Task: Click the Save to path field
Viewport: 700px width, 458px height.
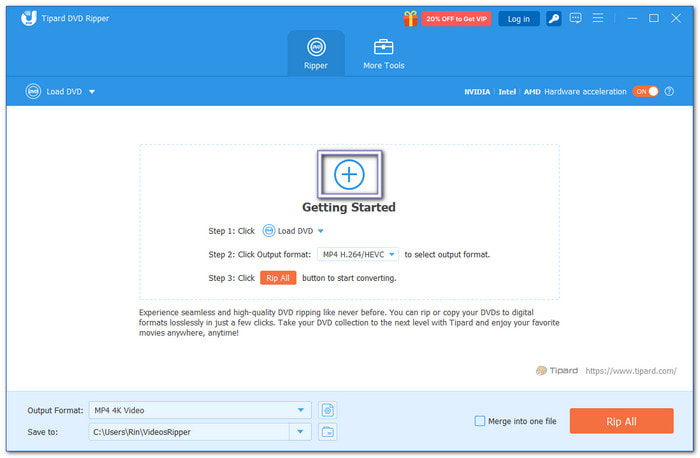Action: [189, 432]
